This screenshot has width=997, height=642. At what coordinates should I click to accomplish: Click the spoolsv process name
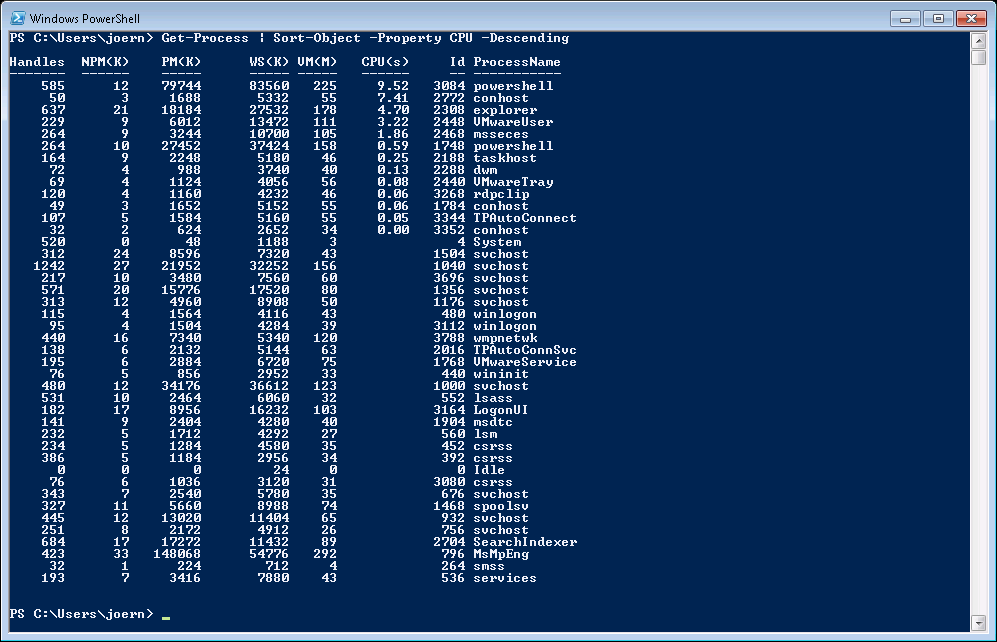501,507
